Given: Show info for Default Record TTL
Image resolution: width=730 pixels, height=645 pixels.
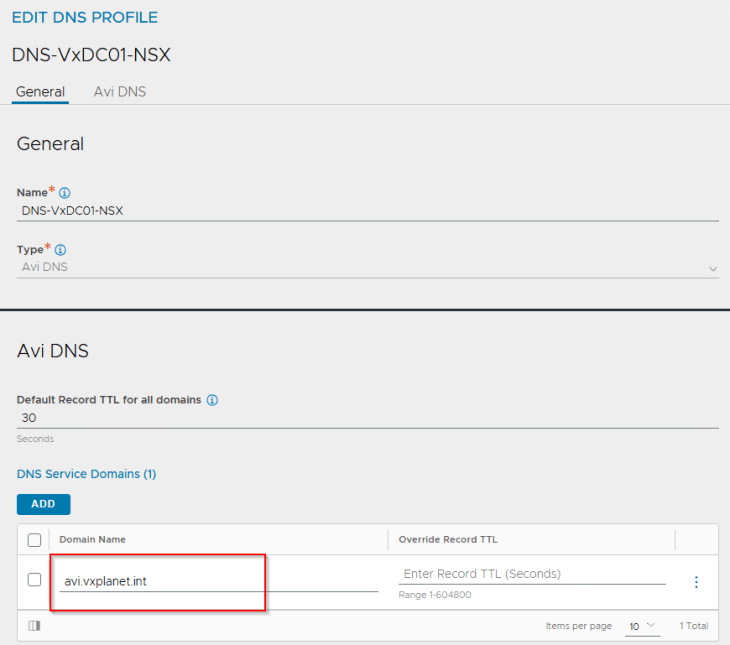Looking at the screenshot, I should click(x=212, y=400).
